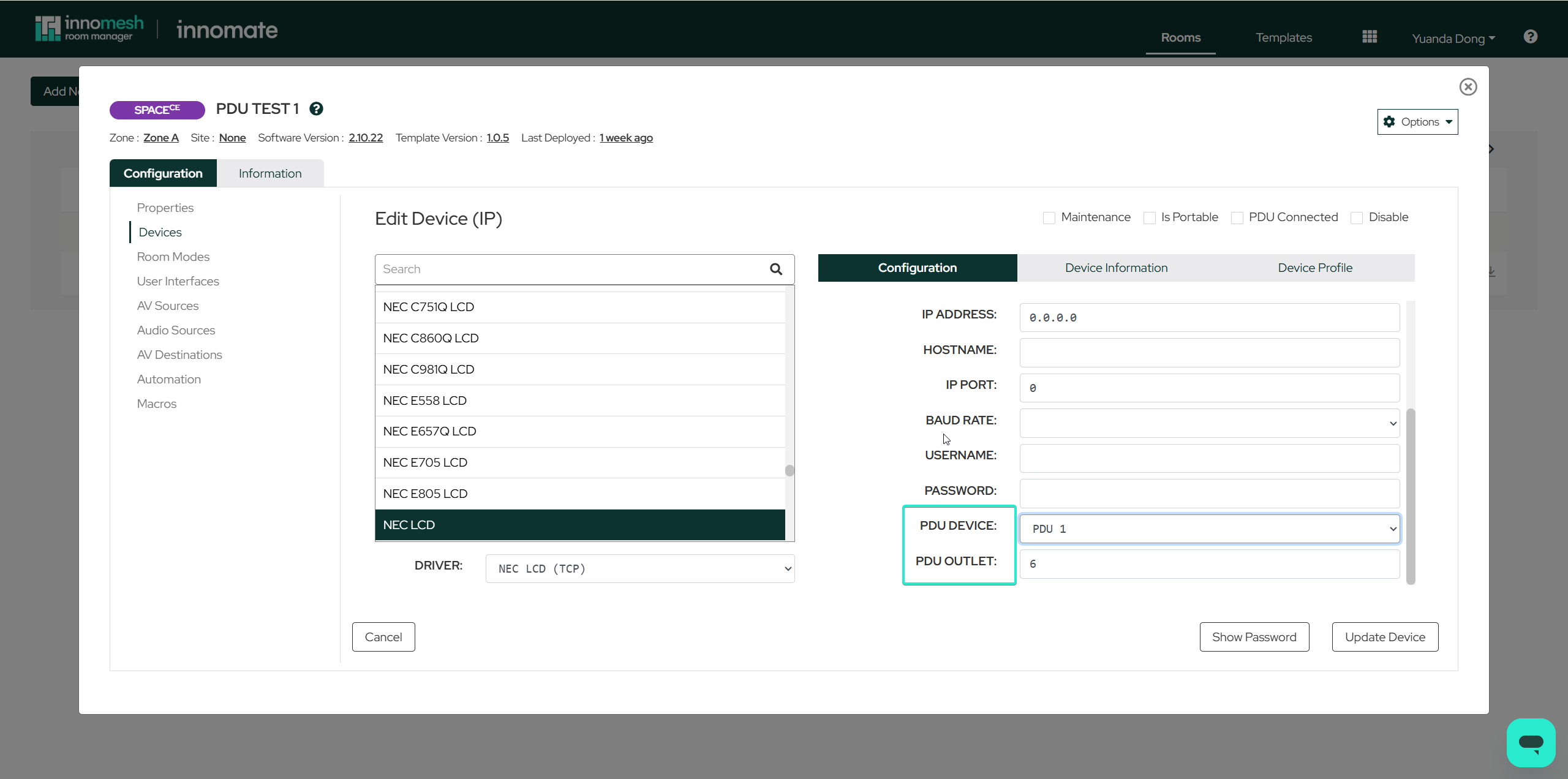Open AV Destinations in the sidebar
The width and height of the screenshot is (1568, 779).
(x=179, y=355)
